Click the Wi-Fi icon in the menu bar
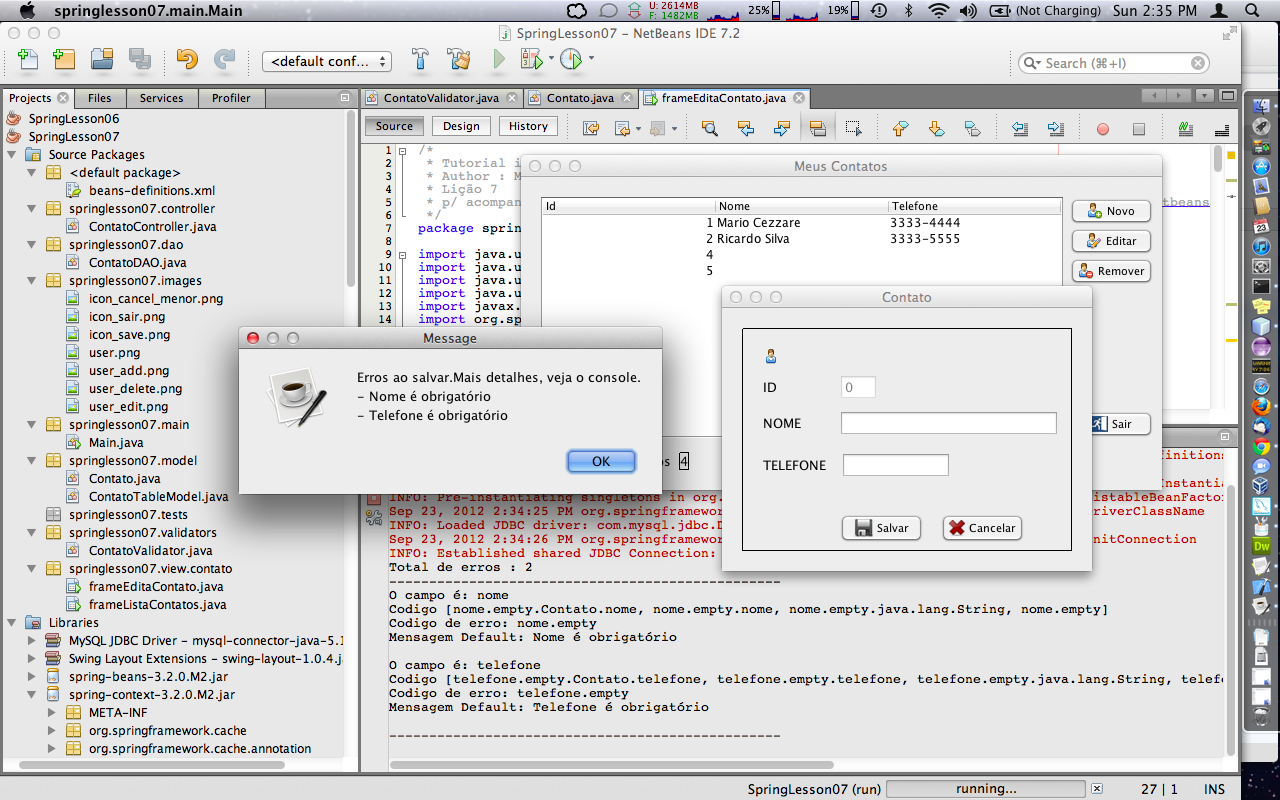The image size is (1280, 800). click(938, 10)
